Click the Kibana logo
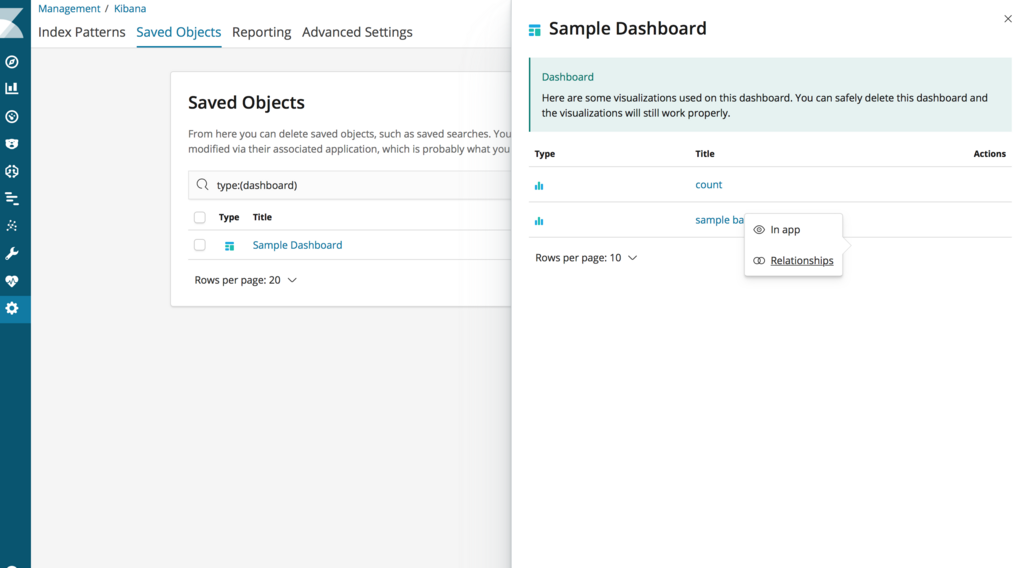Screen dimensions: 1024x568 (x=12, y=23)
